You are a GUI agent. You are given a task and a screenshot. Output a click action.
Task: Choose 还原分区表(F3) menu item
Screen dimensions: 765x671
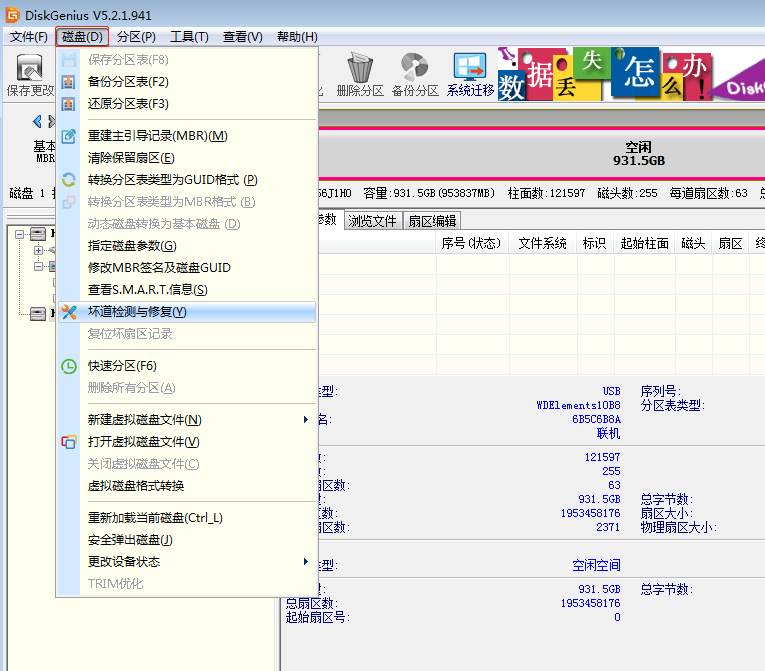[x=187, y=104]
